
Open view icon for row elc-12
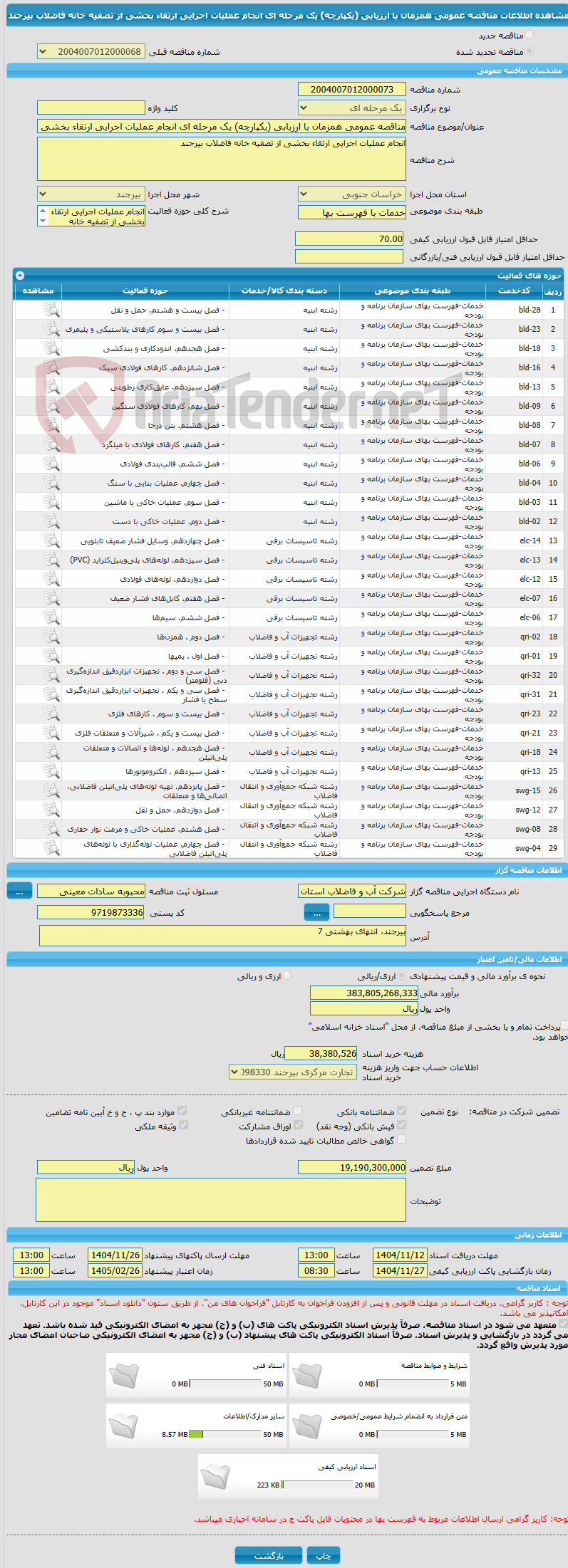[51, 579]
